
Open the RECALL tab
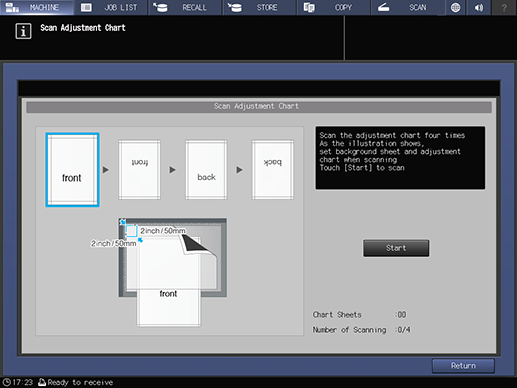click(x=185, y=7)
